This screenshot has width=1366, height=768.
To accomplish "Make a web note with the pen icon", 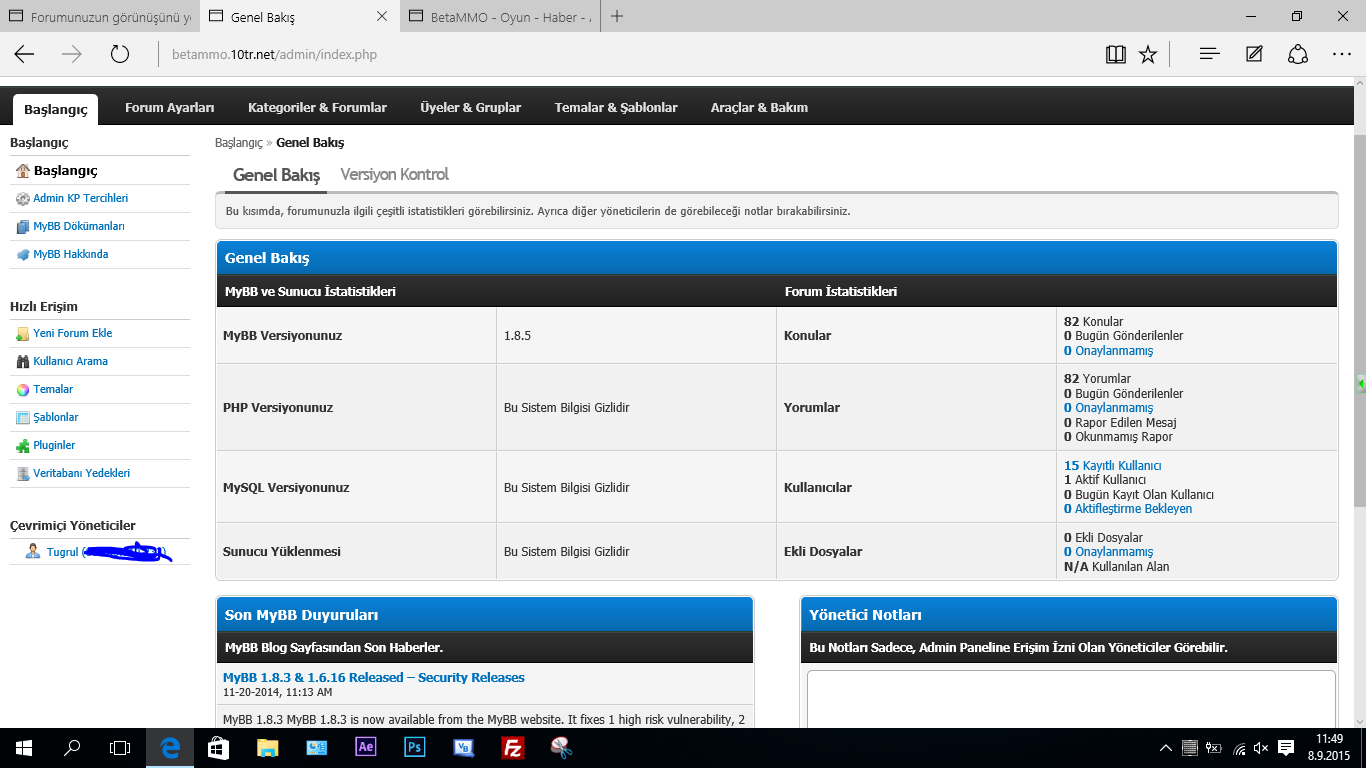I will 1254,54.
